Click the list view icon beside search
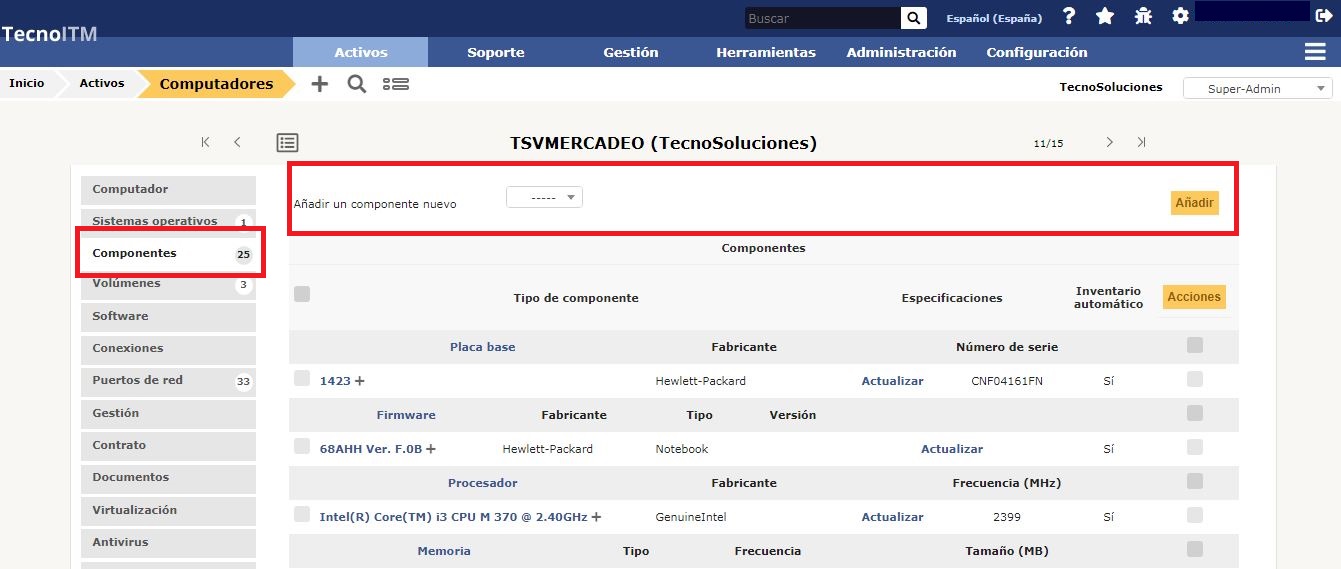The width and height of the screenshot is (1341, 569). pyautogui.click(x=396, y=84)
